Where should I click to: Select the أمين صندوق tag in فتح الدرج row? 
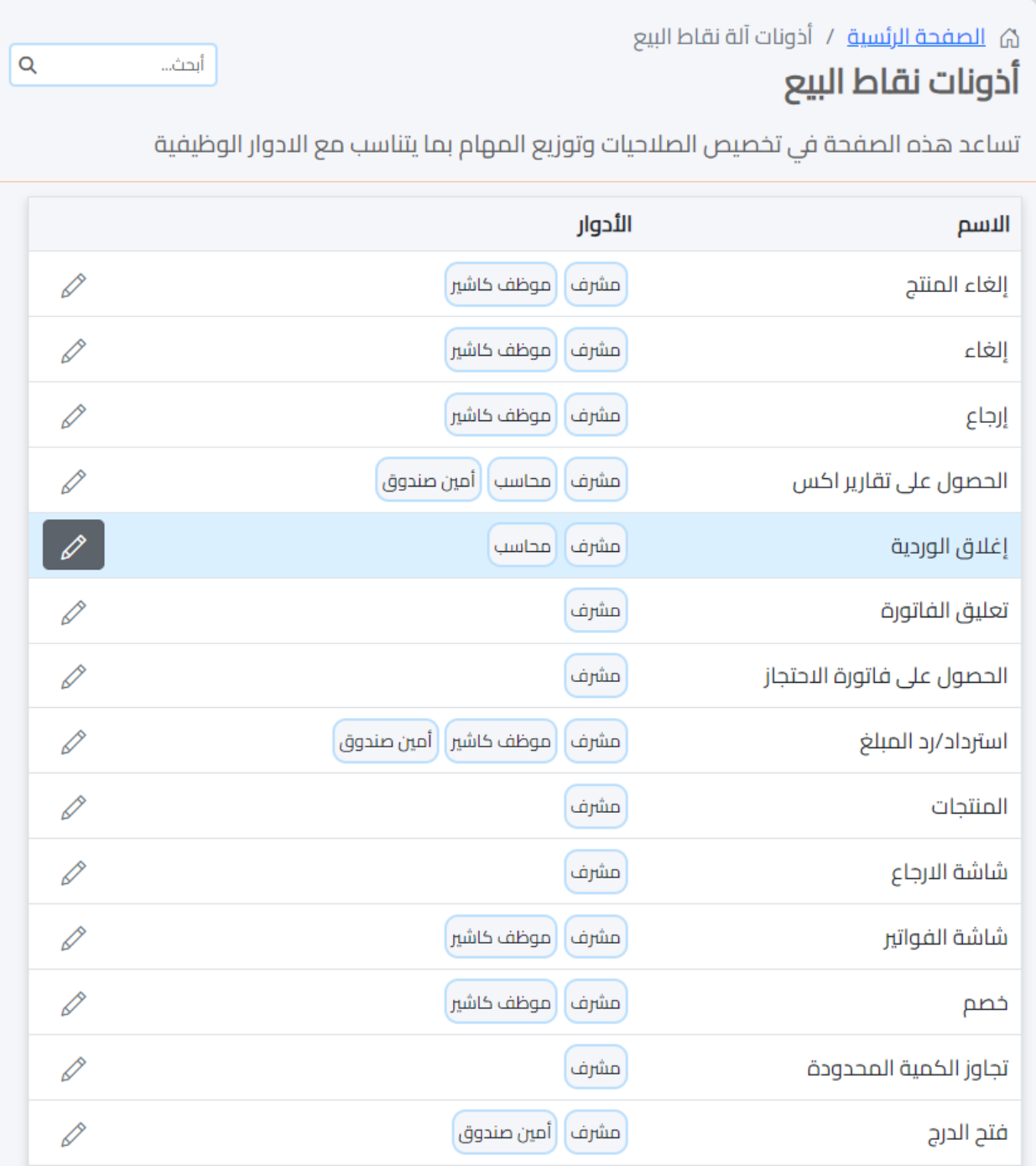pos(504,1132)
